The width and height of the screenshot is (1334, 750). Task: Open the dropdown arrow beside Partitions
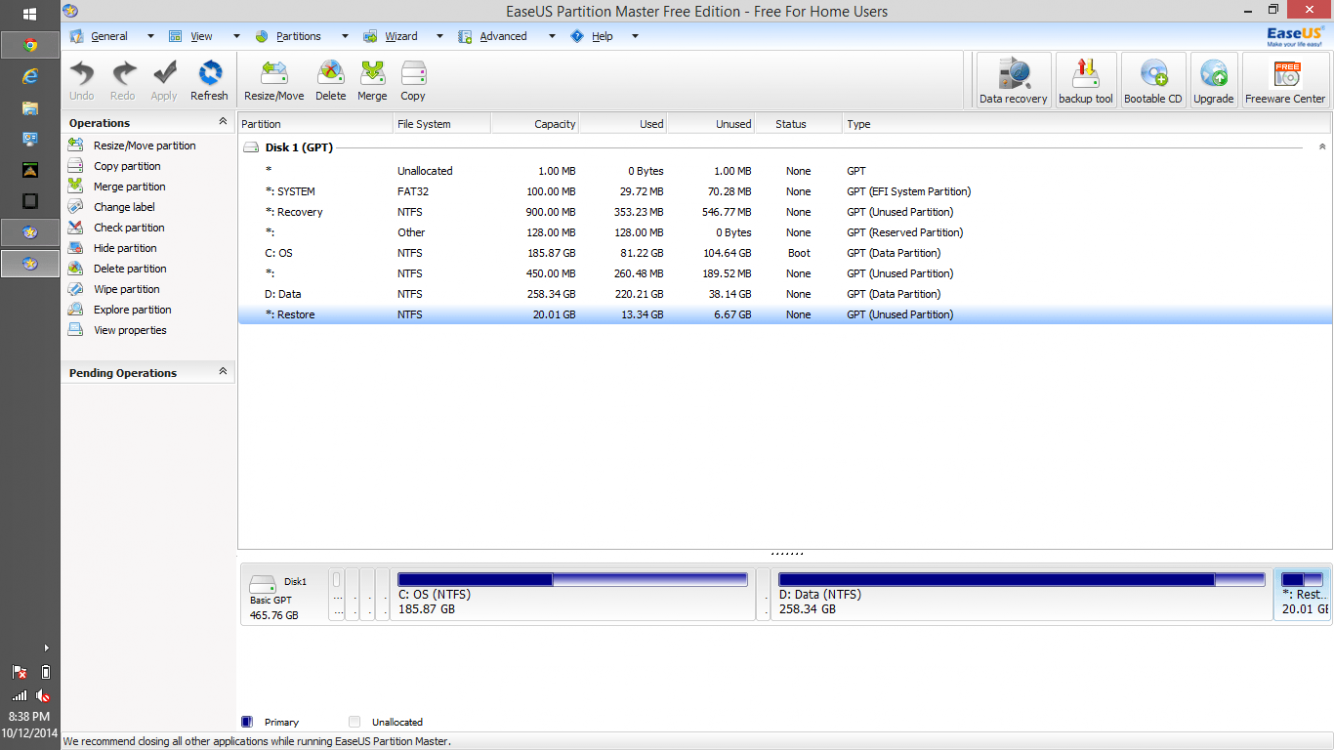(x=344, y=36)
